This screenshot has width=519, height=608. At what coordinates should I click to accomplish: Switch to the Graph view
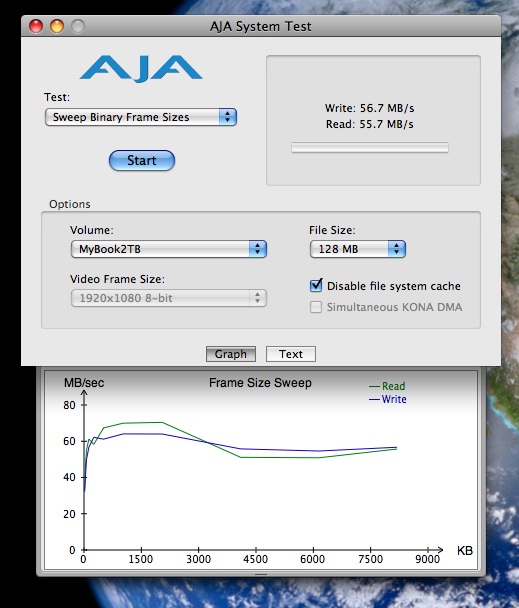point(231,354)
